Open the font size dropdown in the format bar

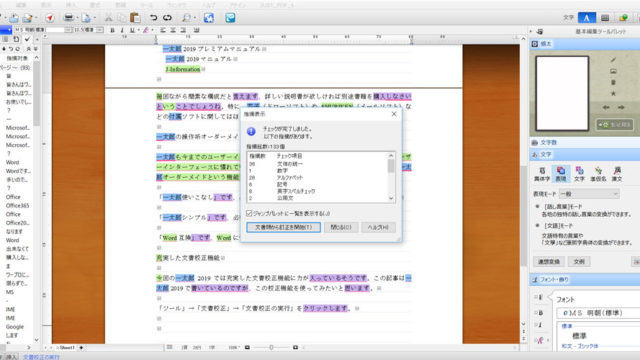tap(100, 30)
